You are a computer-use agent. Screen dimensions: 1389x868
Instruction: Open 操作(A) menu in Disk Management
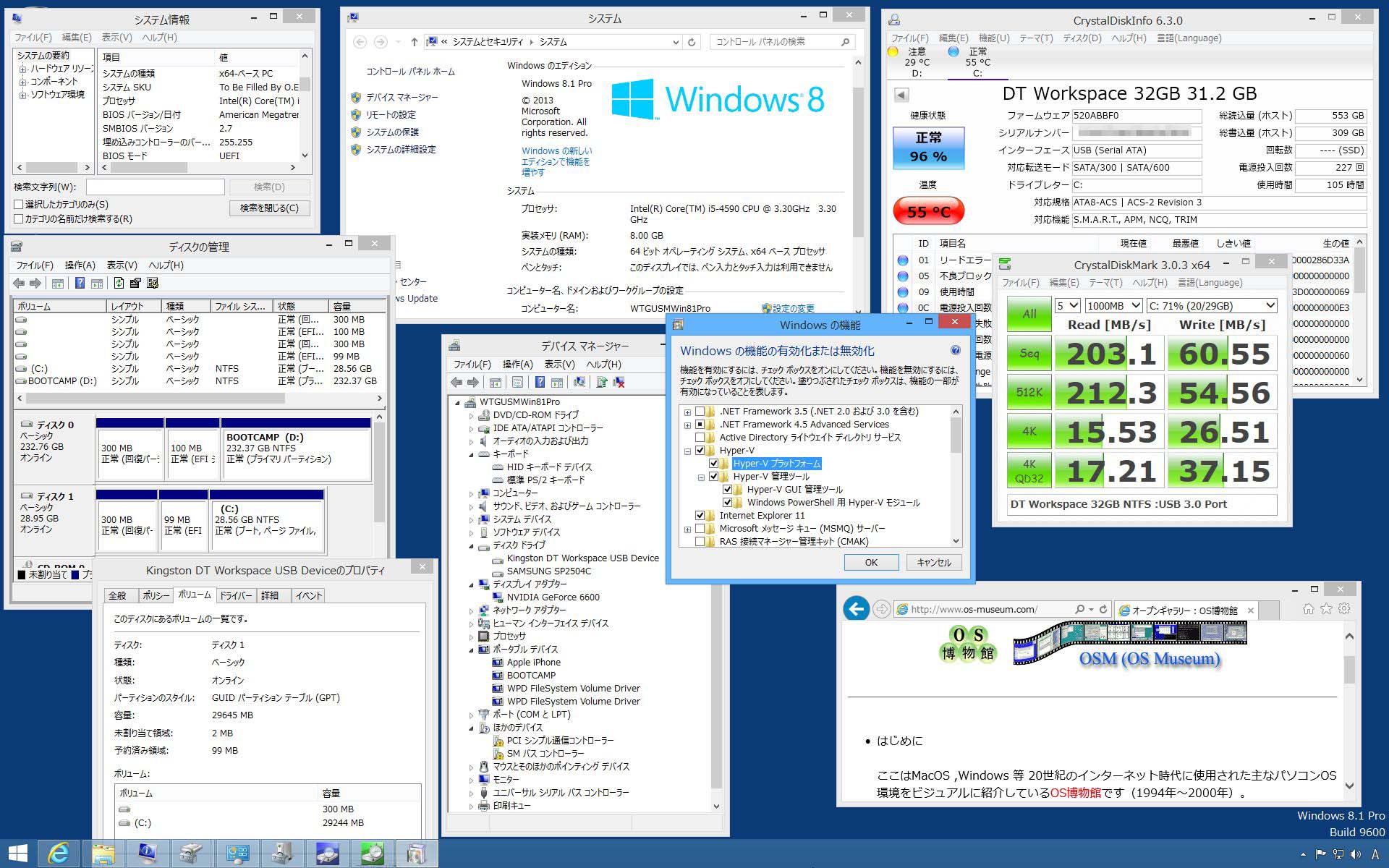pyautogui.click(x=80, y=265)
